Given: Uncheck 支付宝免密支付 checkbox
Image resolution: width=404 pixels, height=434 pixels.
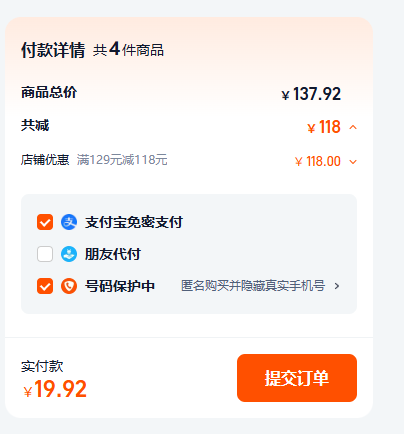Looking at the screenshot, I should pyautogui.click(x=45, y=222).
